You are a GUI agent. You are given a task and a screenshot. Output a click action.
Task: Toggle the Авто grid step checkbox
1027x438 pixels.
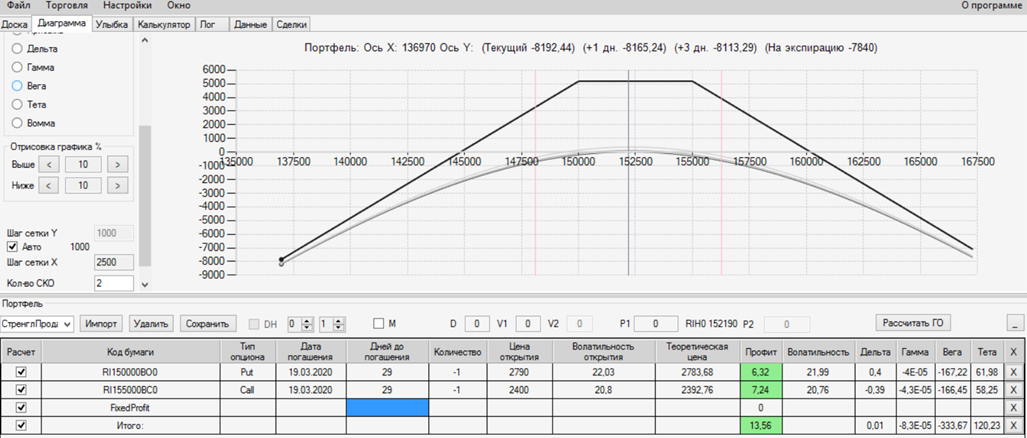12,247
